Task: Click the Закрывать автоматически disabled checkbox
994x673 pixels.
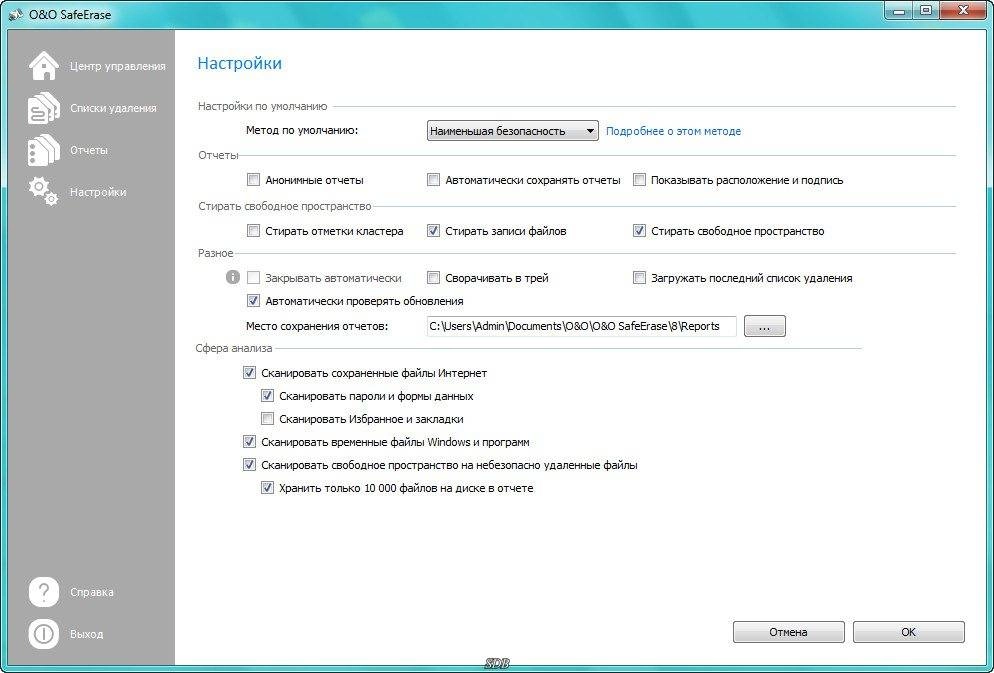Action: [x=254, y=278]
